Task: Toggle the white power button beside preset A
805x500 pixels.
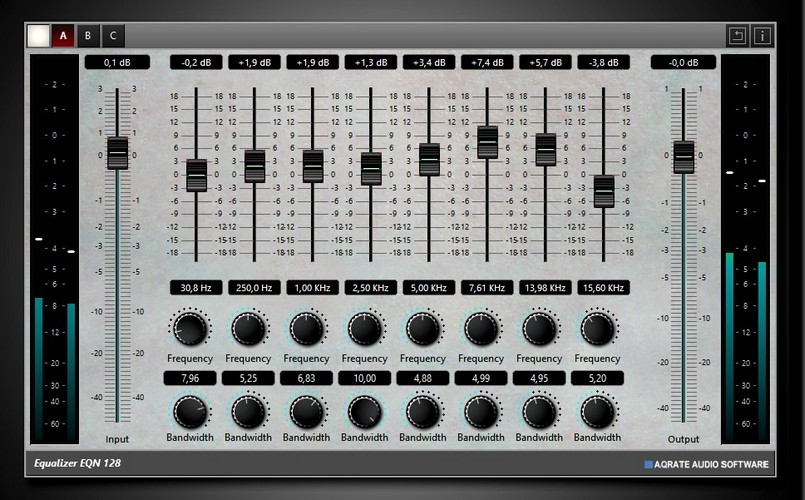Action: click(x=39, y=36)
